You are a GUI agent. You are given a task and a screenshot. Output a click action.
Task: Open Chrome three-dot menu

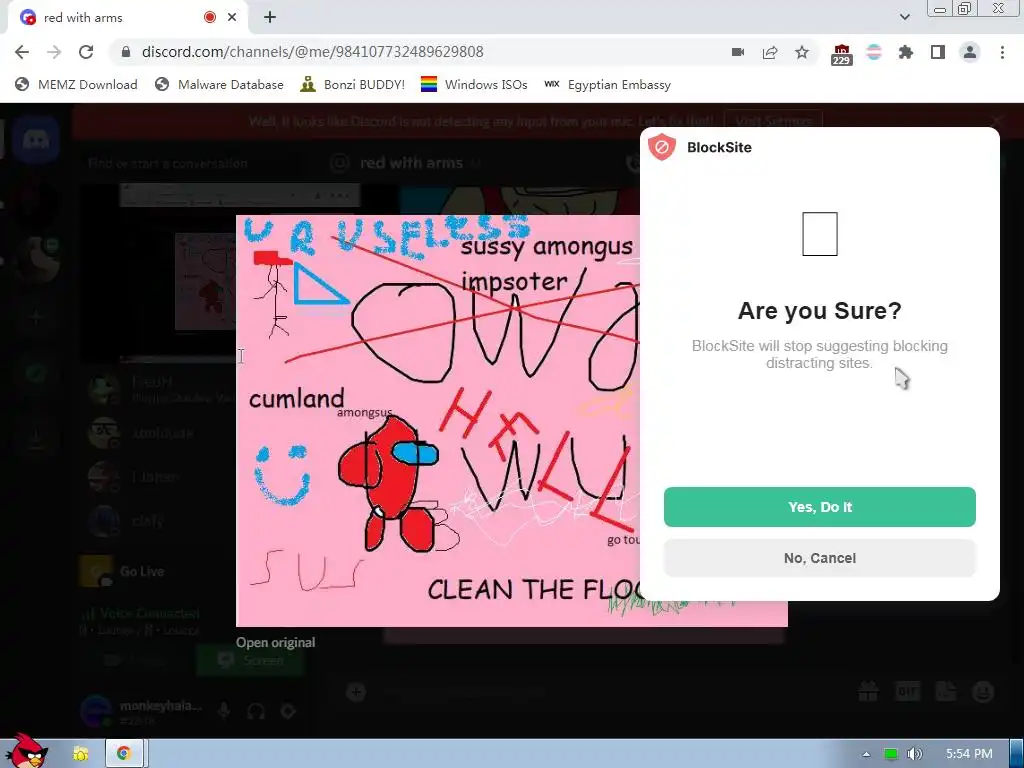pos(1002,52)
